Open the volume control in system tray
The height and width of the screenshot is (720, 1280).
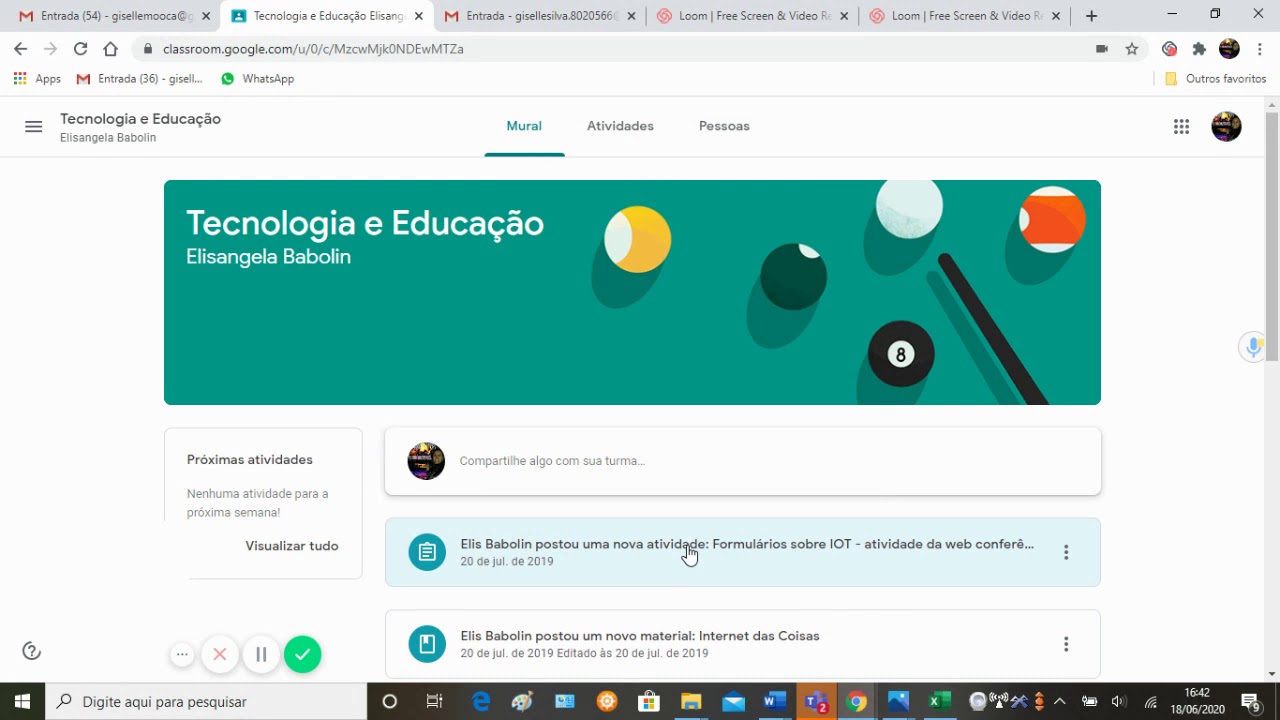(1119, 701)
